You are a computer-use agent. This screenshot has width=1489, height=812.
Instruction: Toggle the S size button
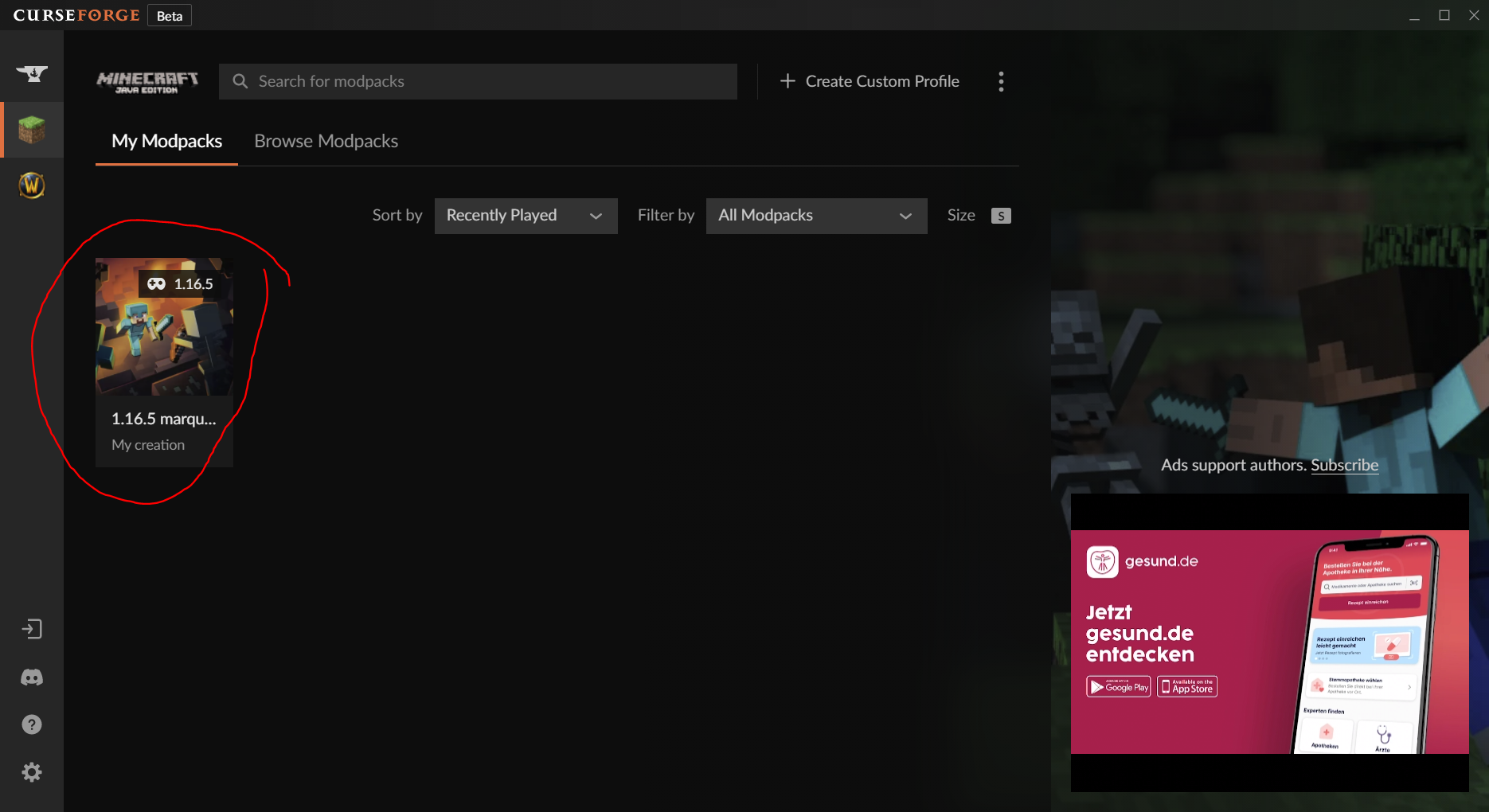1001,216
